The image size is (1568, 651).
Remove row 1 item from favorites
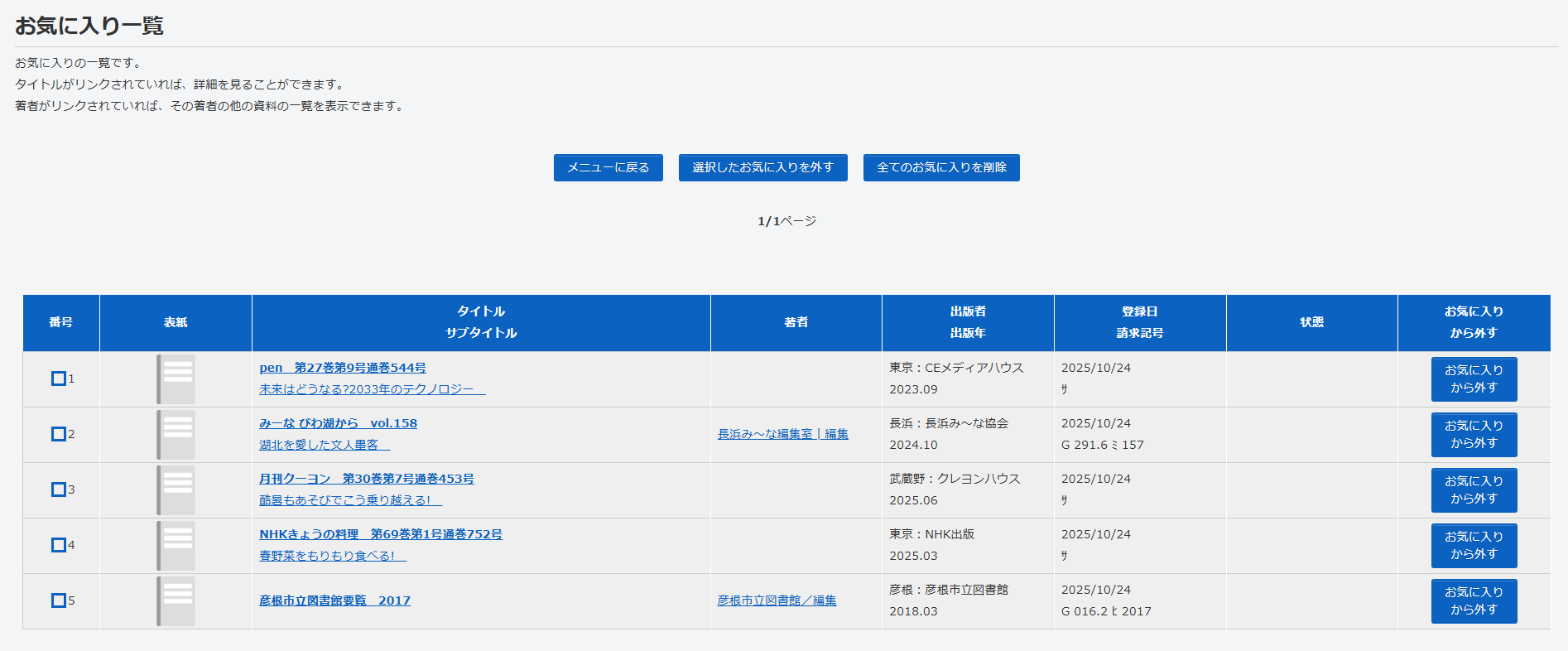[1474, 379]
